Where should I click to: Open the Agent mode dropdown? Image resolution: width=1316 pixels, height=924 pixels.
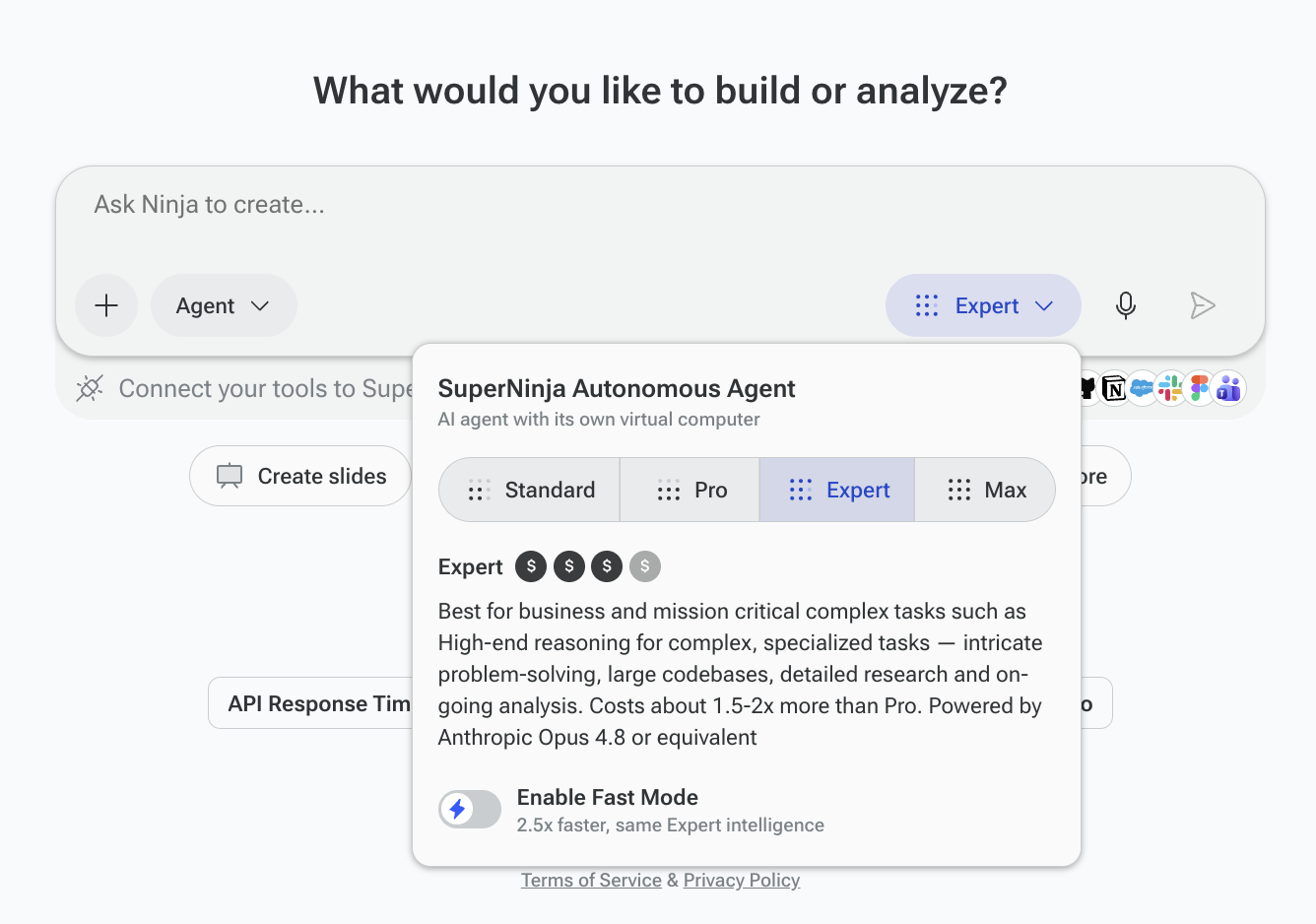[224, 305]
